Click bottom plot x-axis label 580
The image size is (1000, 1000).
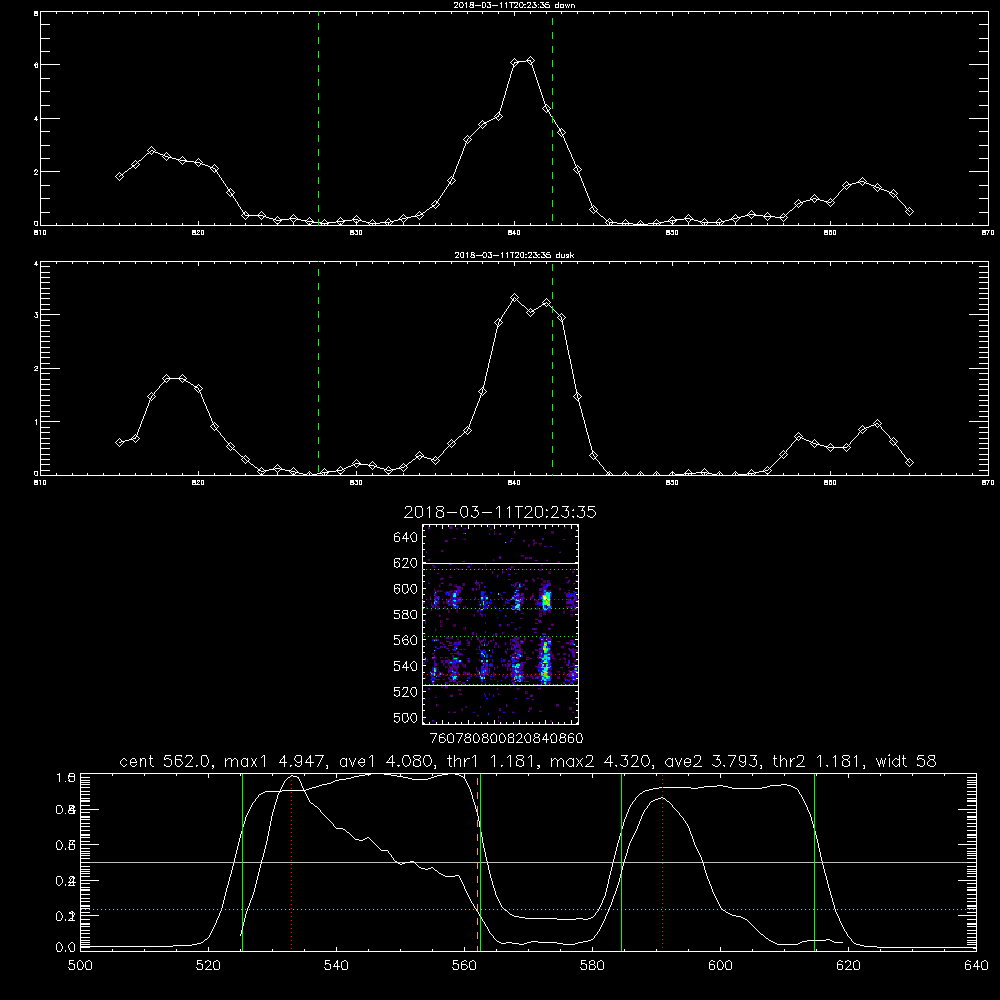tap(592, 966)
